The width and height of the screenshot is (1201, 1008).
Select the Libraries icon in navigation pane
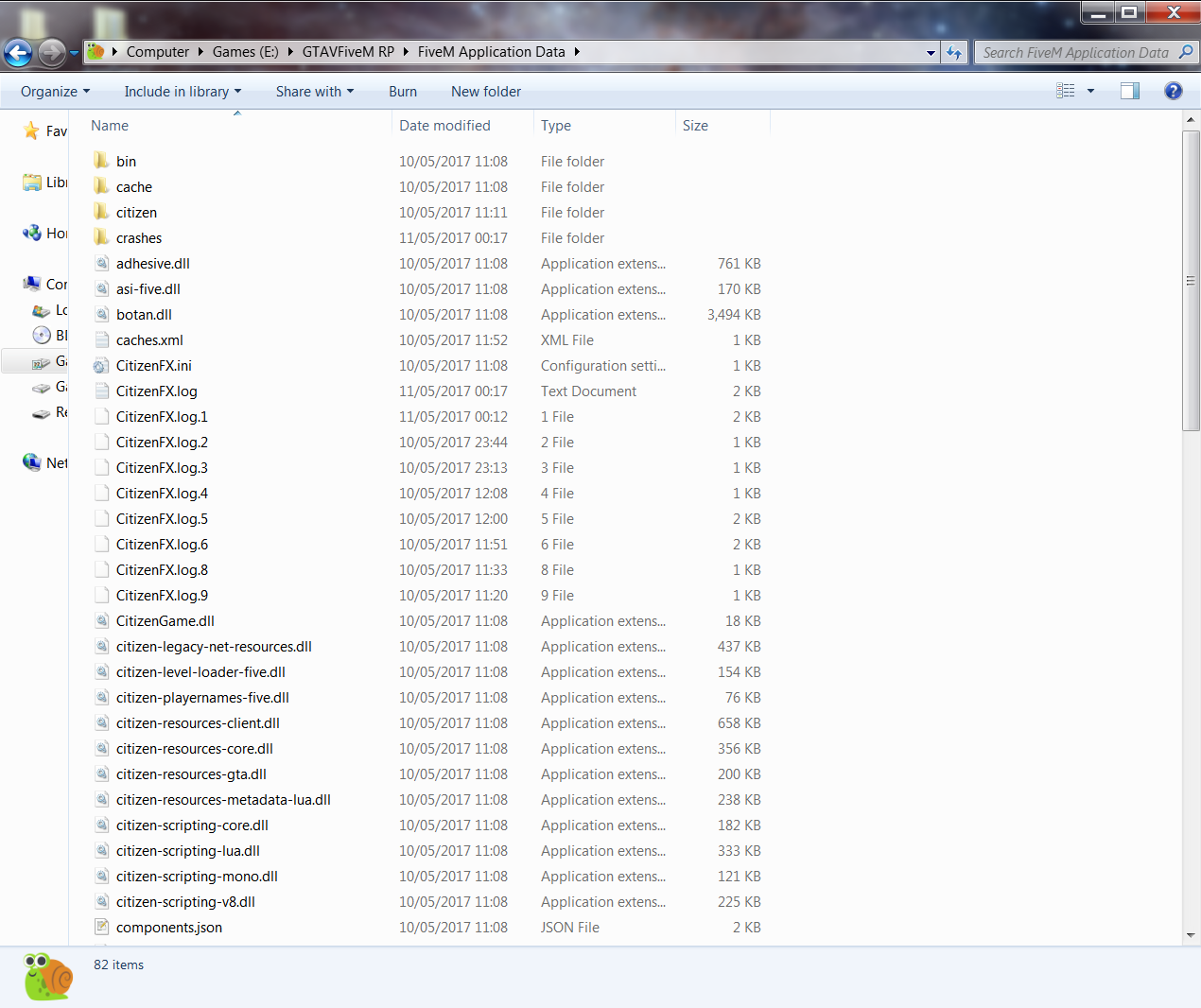[32, 182]
